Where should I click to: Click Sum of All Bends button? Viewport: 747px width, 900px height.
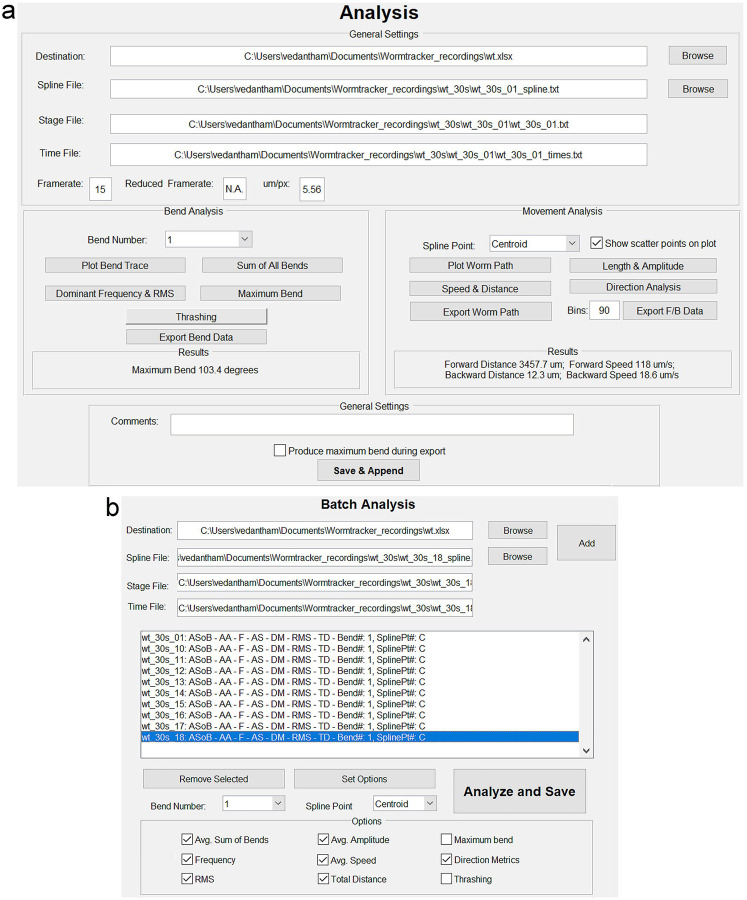pos(272,265)
